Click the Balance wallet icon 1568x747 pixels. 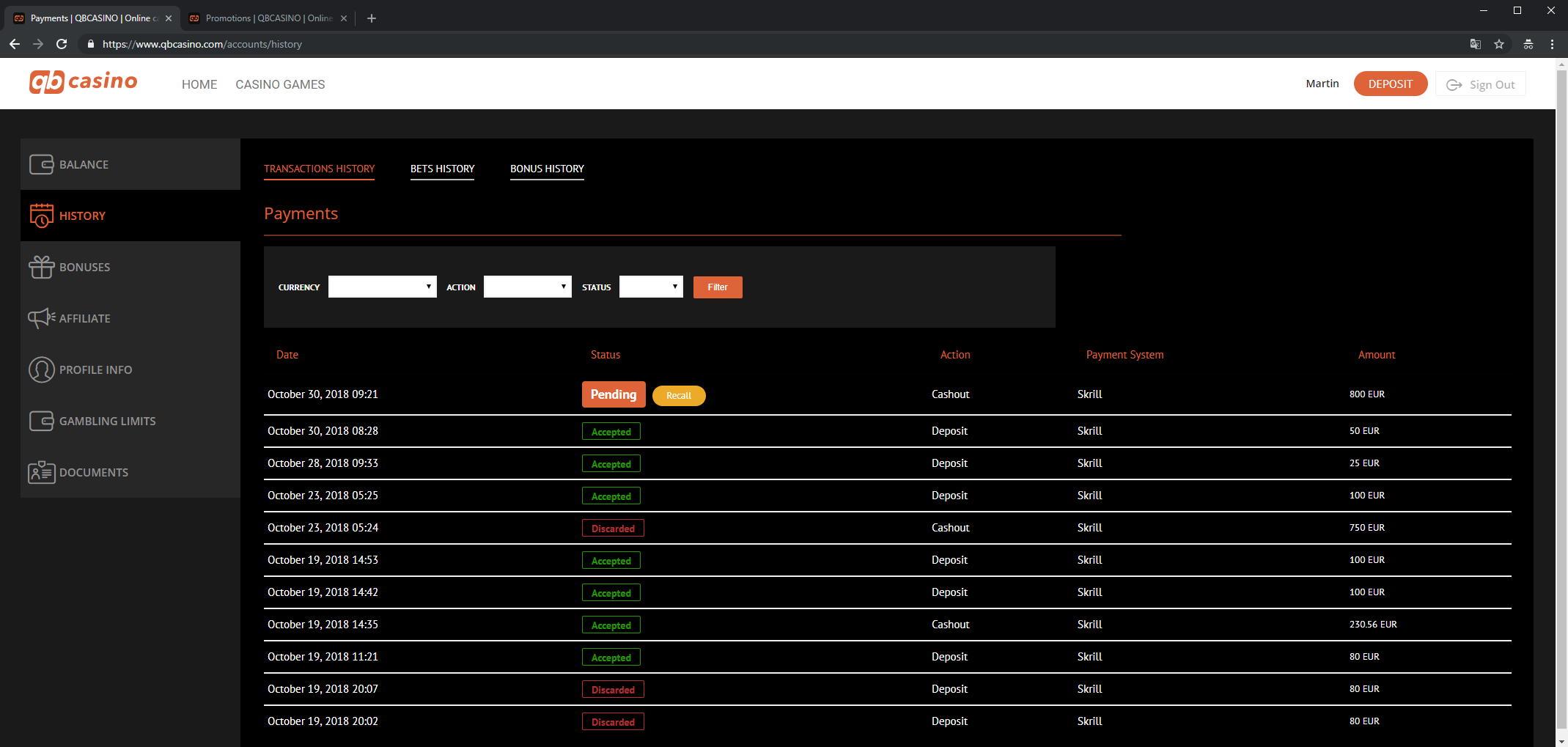point(42,164)
